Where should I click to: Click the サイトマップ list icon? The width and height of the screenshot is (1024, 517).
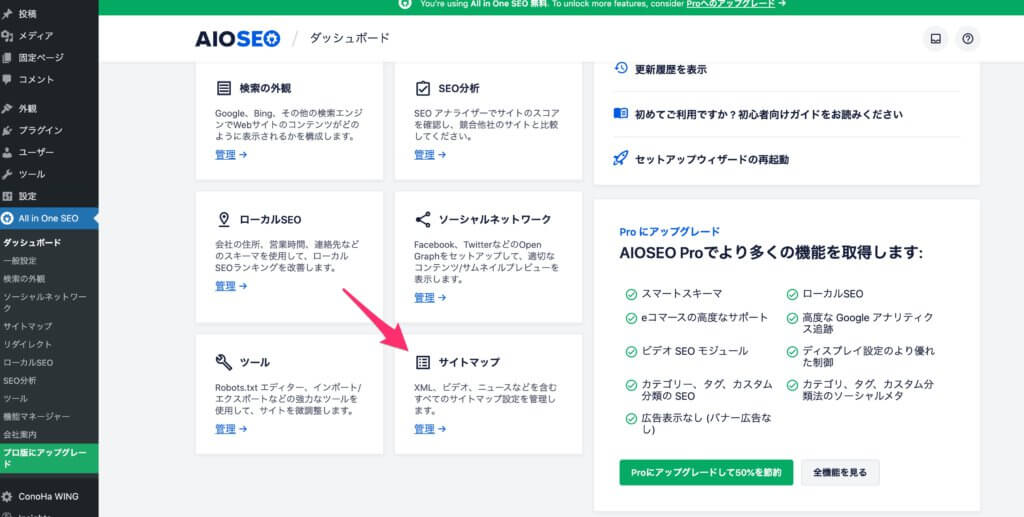(423, 362)
